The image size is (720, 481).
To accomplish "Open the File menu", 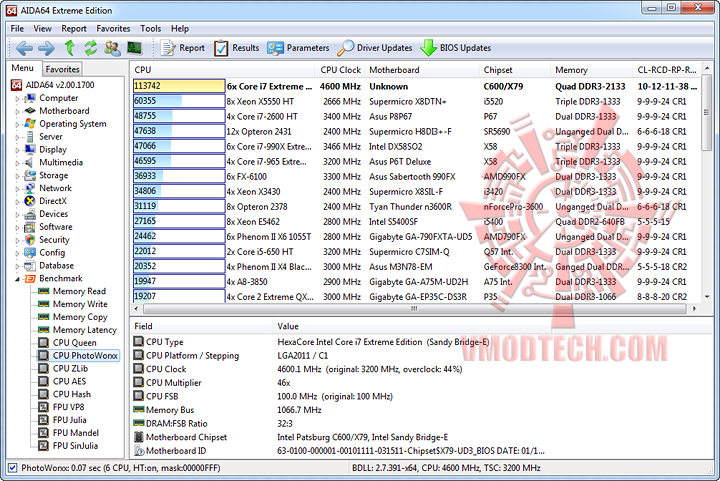I will click(17, 28).
